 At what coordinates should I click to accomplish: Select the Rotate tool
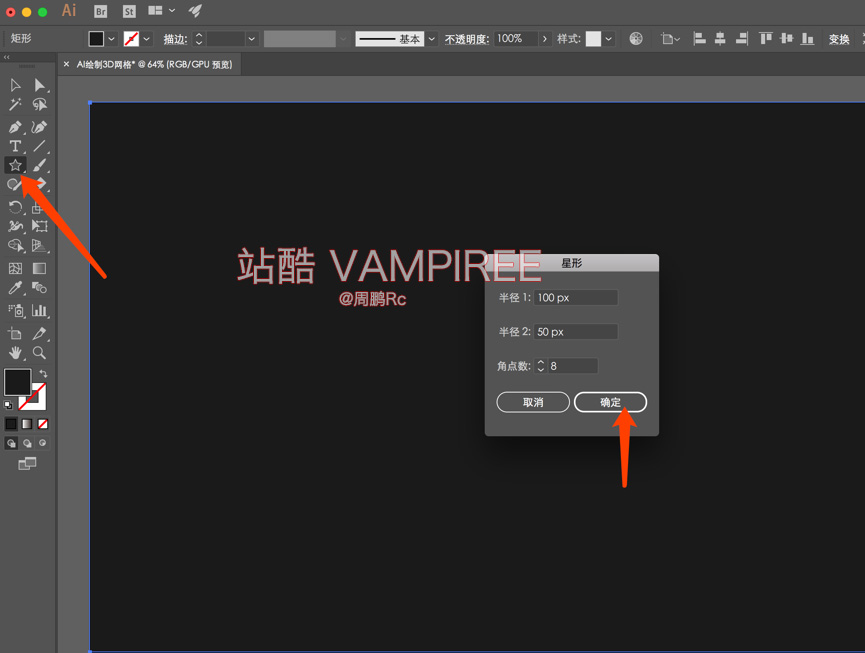(x=15, y=207)
